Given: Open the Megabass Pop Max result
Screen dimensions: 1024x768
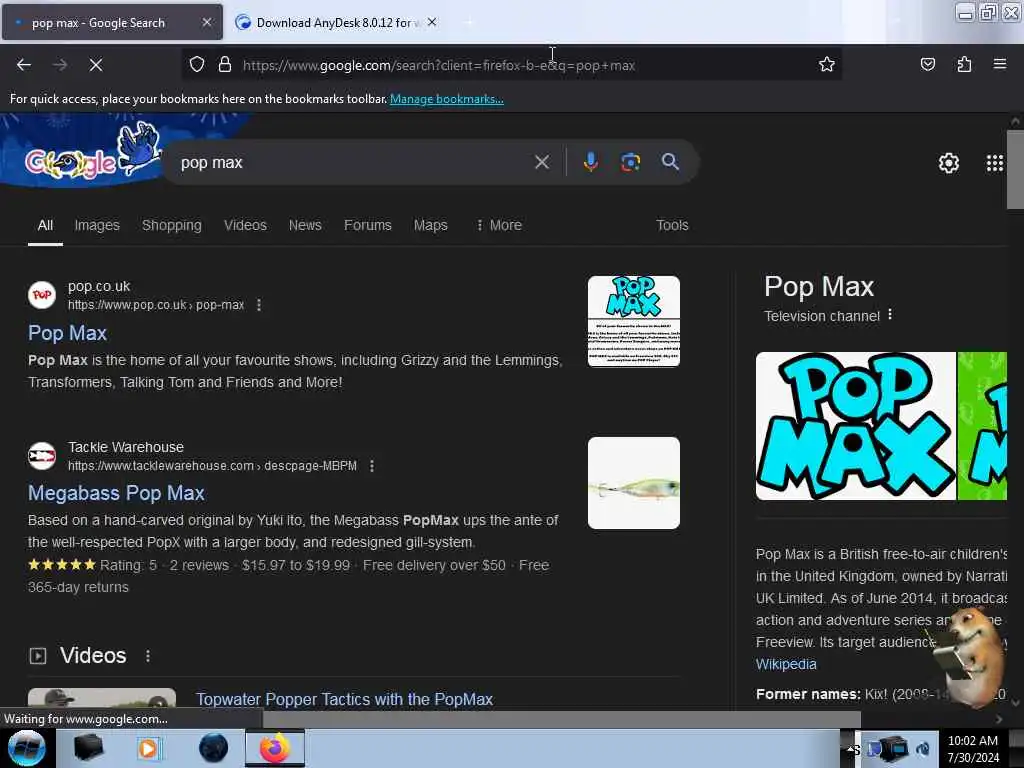Looking at the screenshot, I should click(x=116, y=493).
